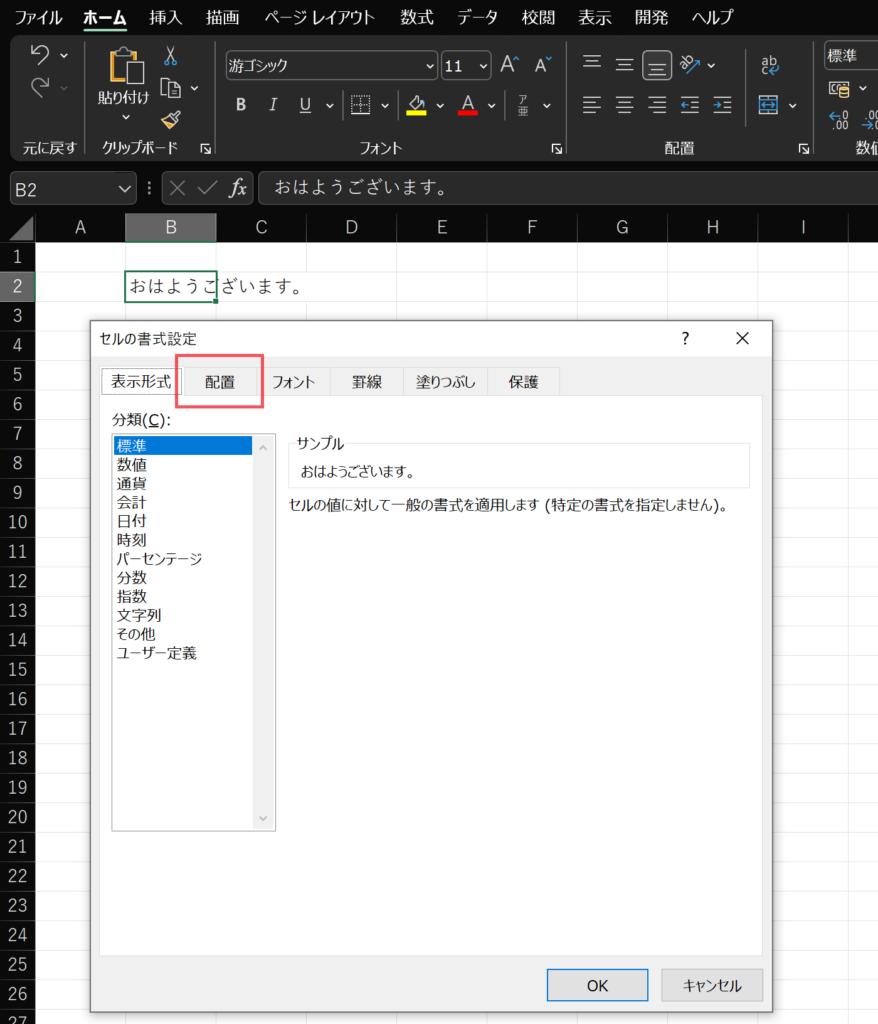Select 日付 in the category list
Screen dimensions: 878x1024
(132, 520)
